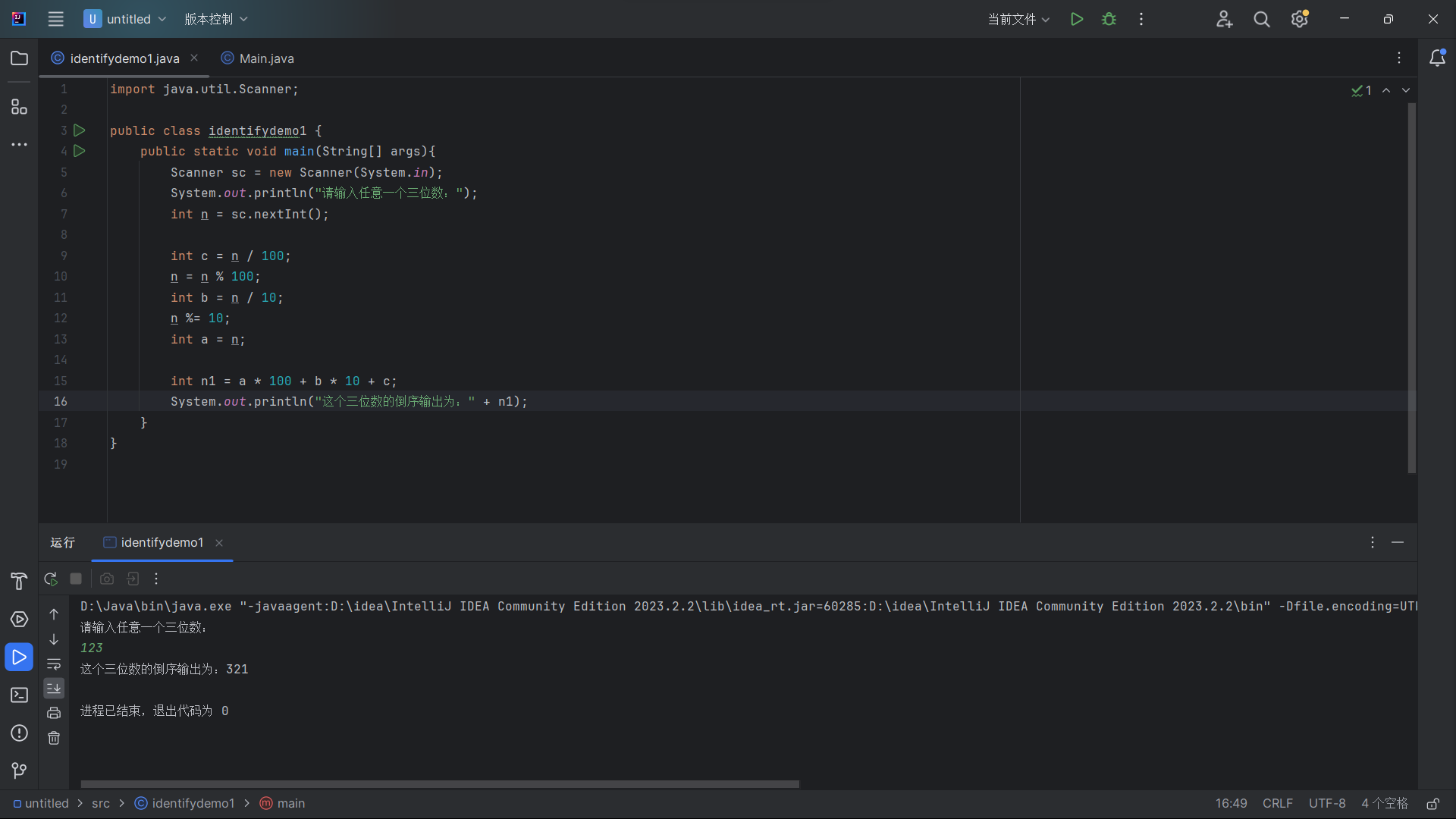This screenshot has width=1456, height=819.
Task: Expand the 版本控制 dropdown menu
Action: pos(216,19)
